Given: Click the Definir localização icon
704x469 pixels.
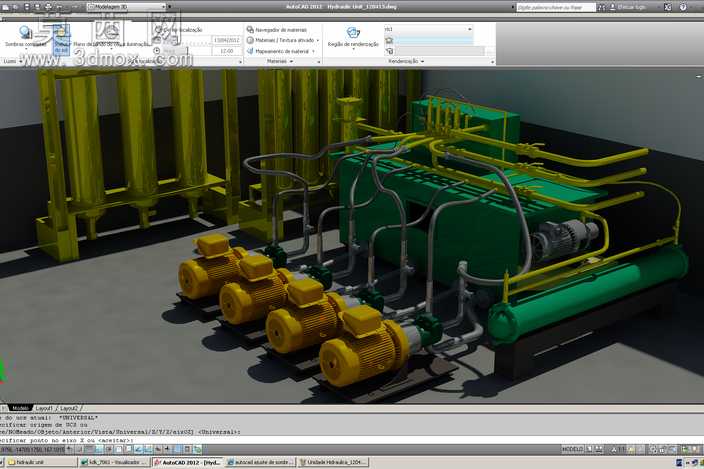Looking at the screenshot, I should click(x=158, y=30).
